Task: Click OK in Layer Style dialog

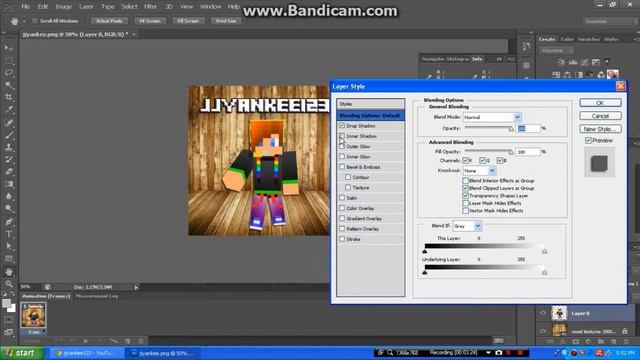Action: (x=600, y=103)
